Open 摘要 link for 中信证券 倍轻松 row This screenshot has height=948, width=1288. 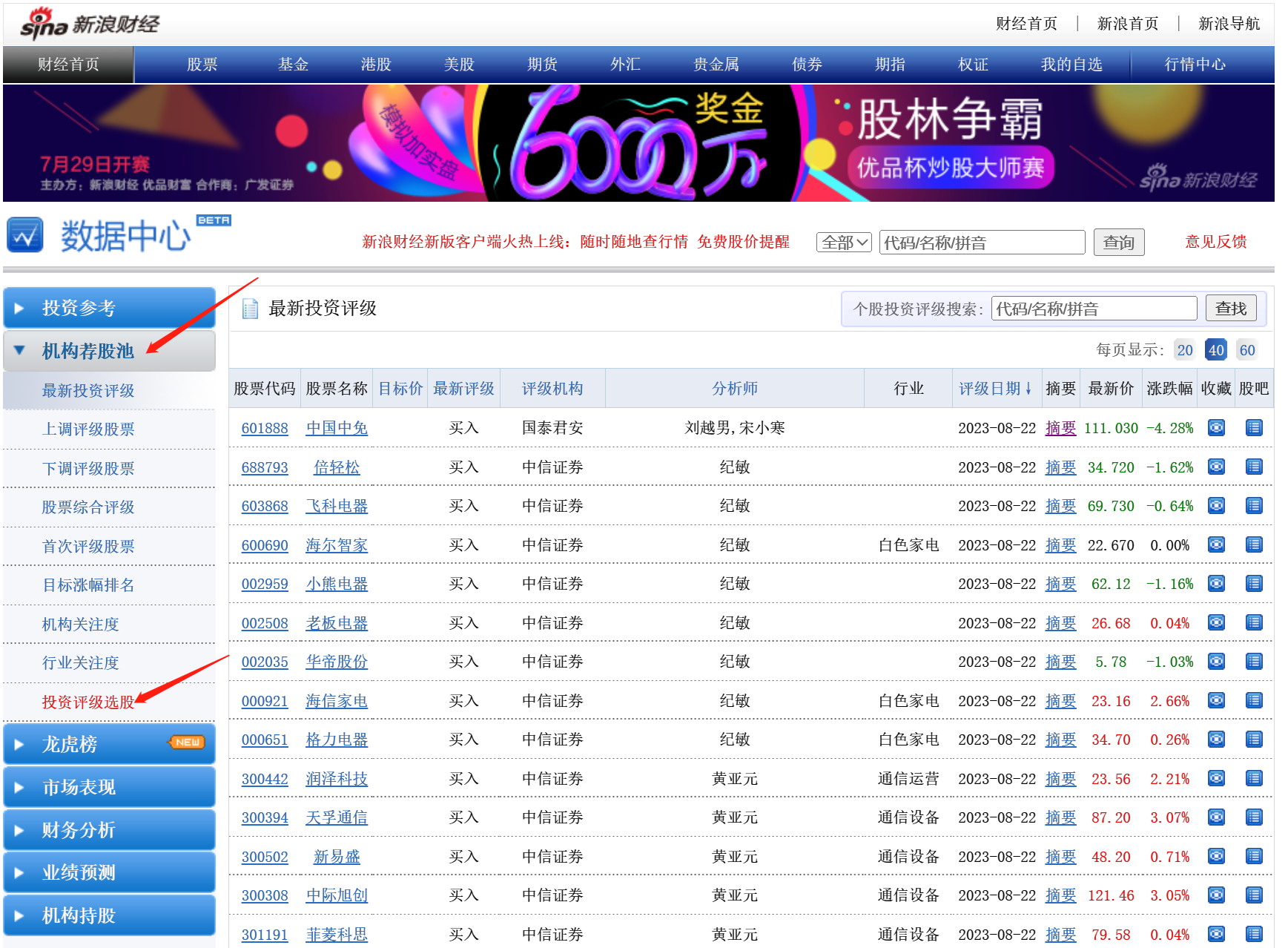tap(1060, 467)
